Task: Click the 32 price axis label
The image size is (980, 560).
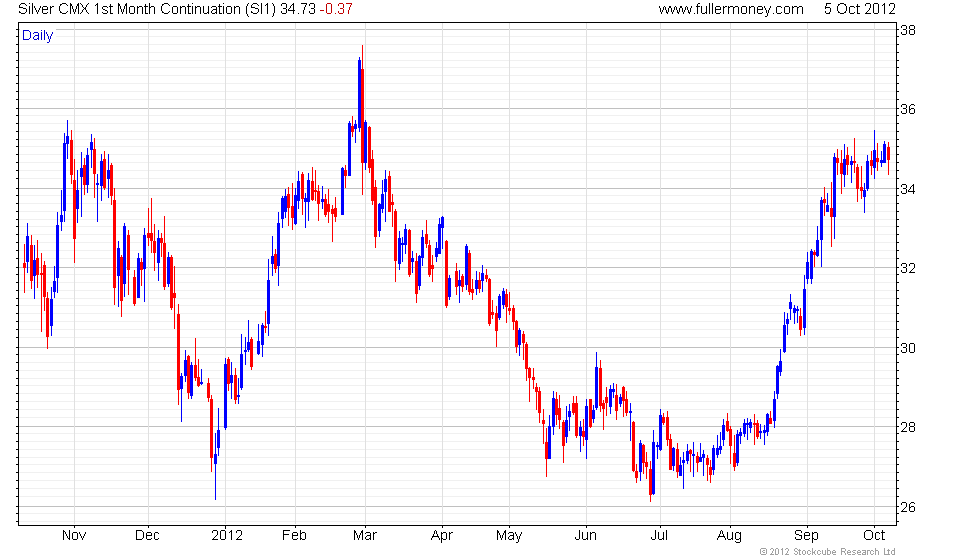Action: 908,268
